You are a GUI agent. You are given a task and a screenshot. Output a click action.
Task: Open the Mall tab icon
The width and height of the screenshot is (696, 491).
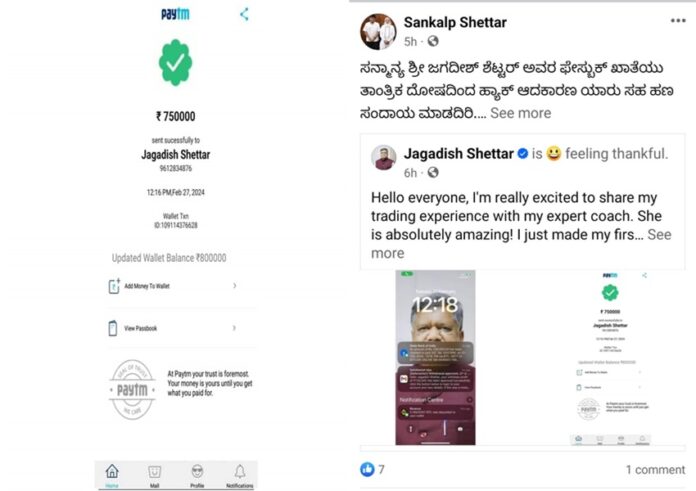154,475
